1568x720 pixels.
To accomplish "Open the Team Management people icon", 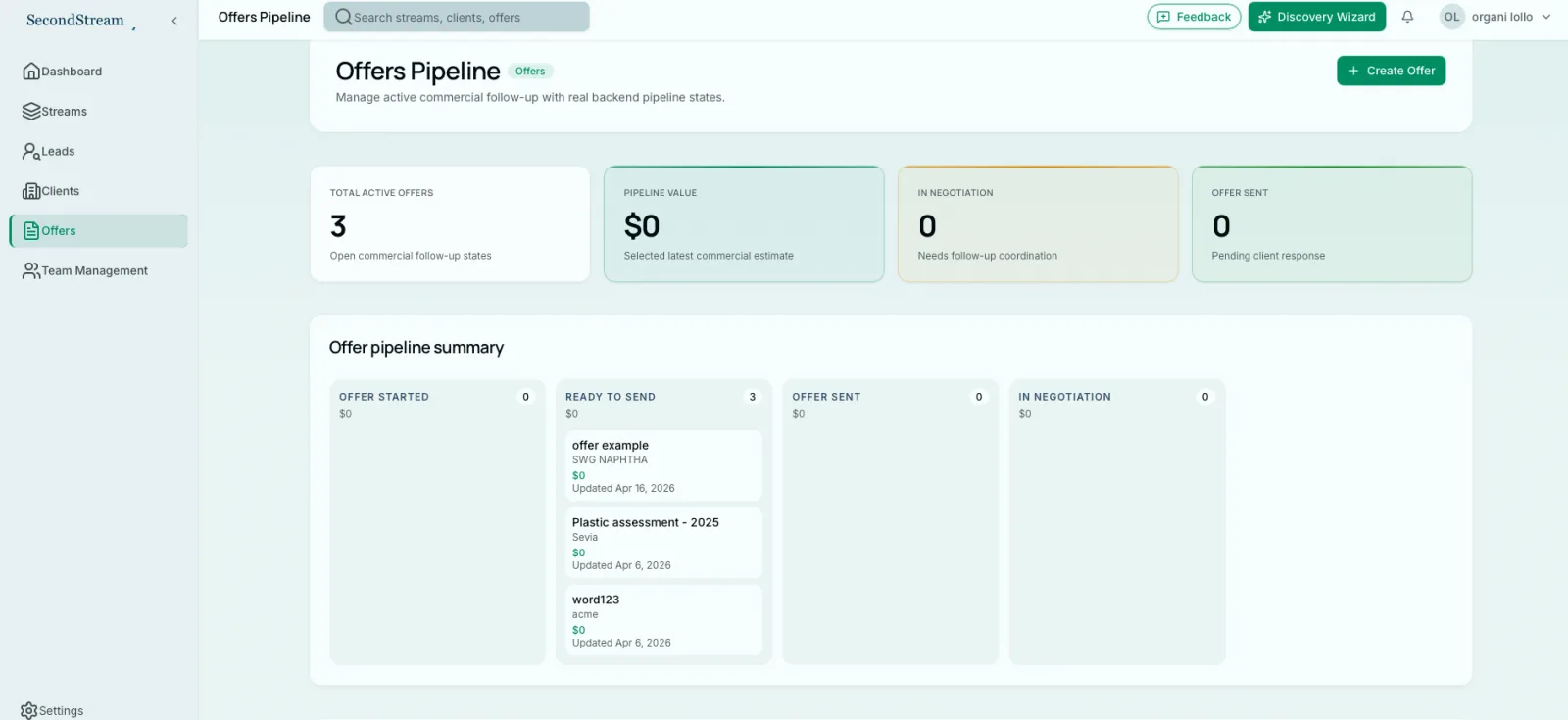I will point(31,271).
